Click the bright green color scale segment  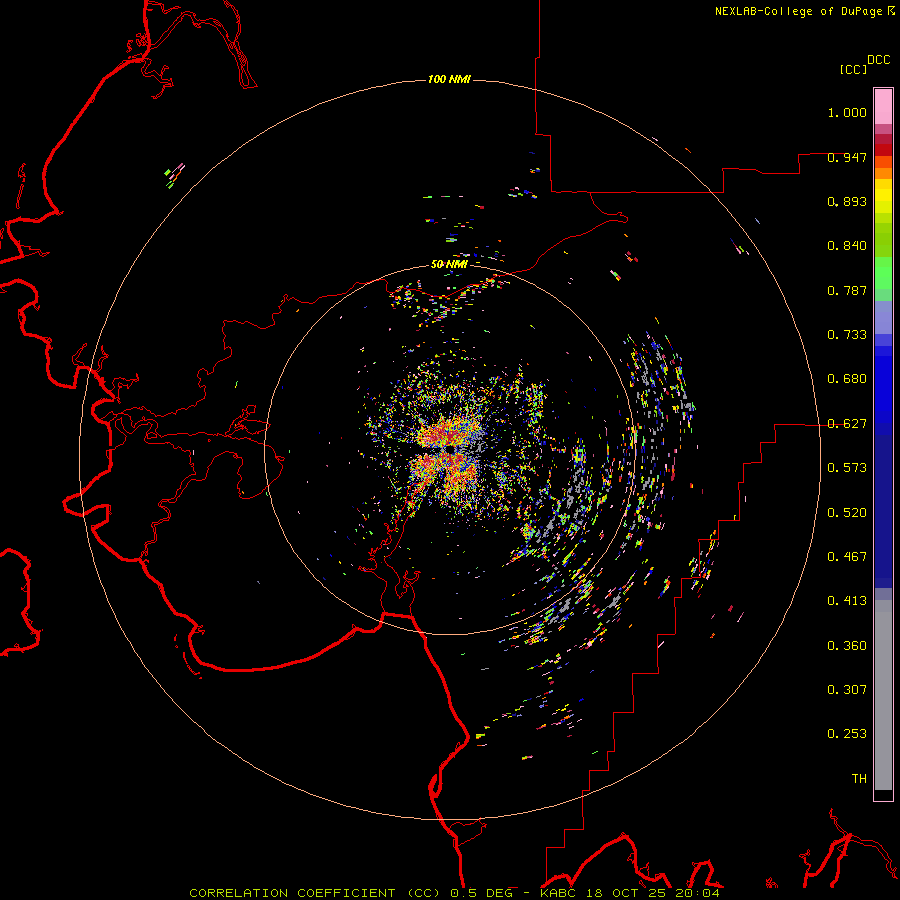[x=883, y=273]
